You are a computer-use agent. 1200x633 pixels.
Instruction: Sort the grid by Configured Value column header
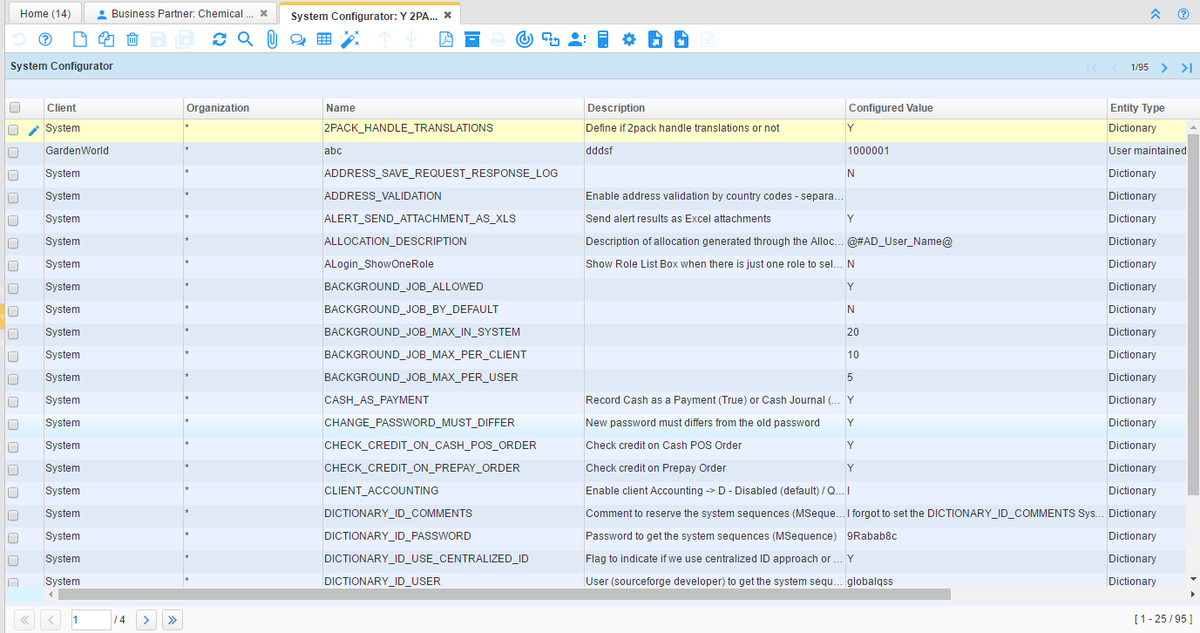(x=891, y=108)
